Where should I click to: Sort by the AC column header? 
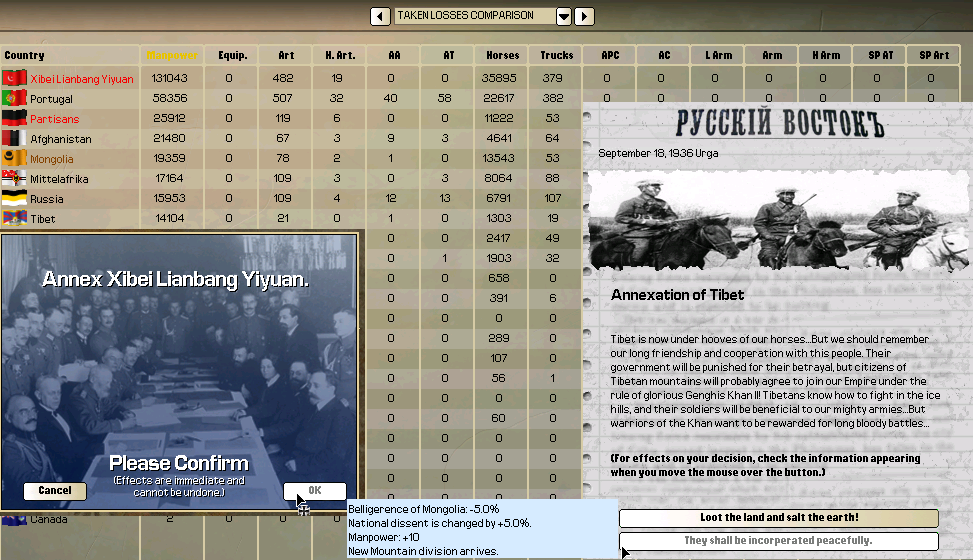click(x=665, y=55)
